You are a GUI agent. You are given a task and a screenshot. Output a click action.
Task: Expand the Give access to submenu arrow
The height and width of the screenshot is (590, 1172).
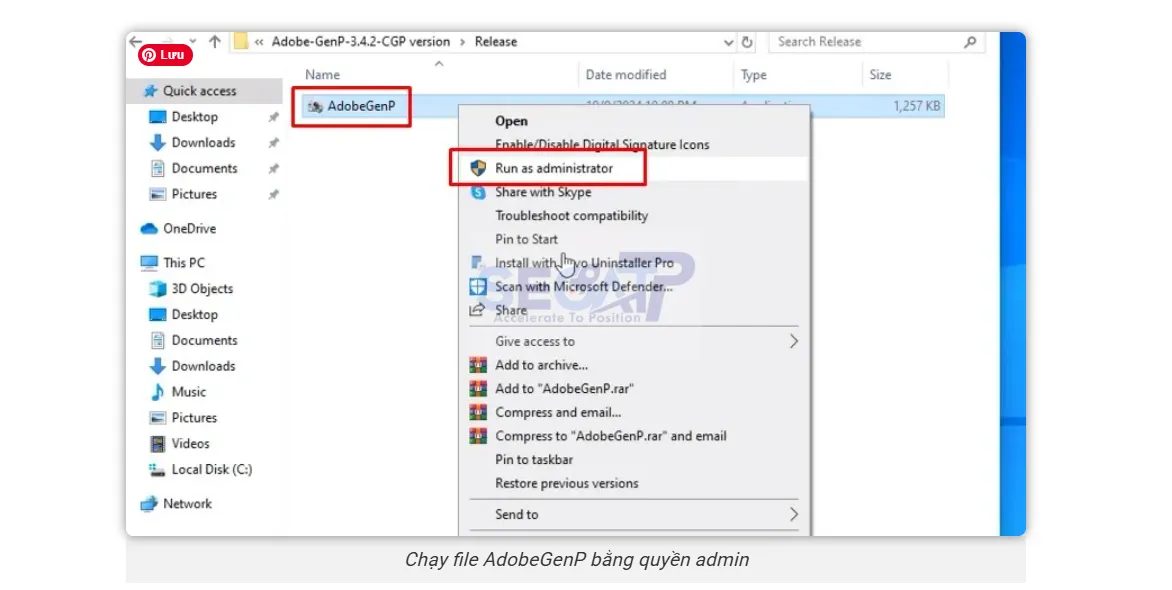click(x=793, y=342)
